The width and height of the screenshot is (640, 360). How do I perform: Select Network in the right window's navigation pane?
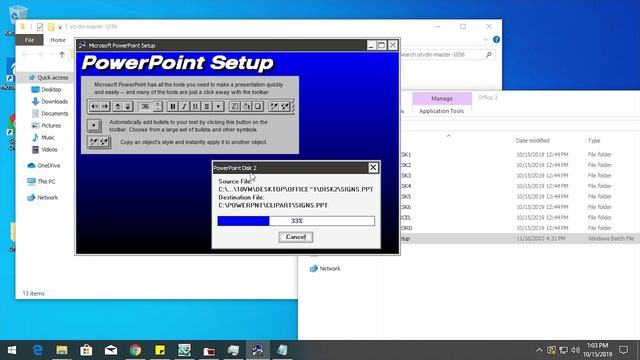pyautogui.click(x=325, y=269)
